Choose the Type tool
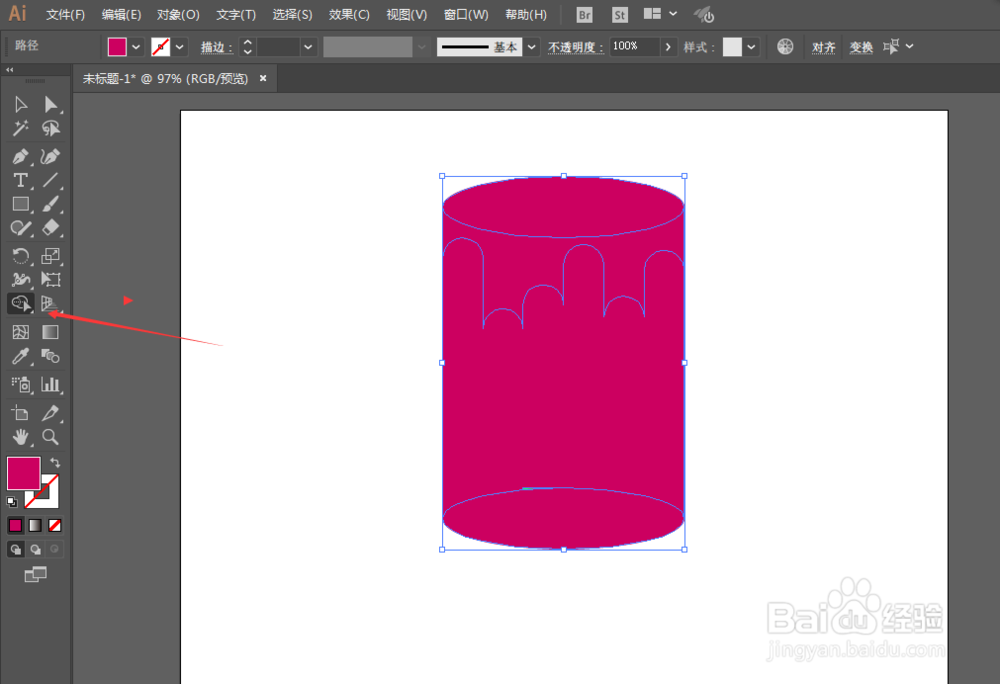Image resolution: width=1000 pixels, height=684 pixels. (20, 180)
